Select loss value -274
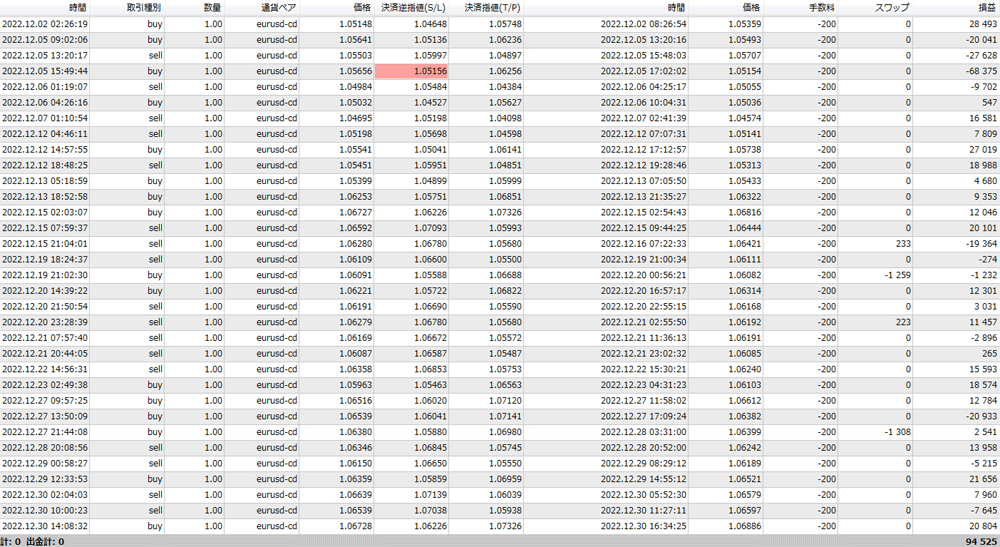Image resolution: width=1000 pixels, height=547 pixels. coord(988,259)
